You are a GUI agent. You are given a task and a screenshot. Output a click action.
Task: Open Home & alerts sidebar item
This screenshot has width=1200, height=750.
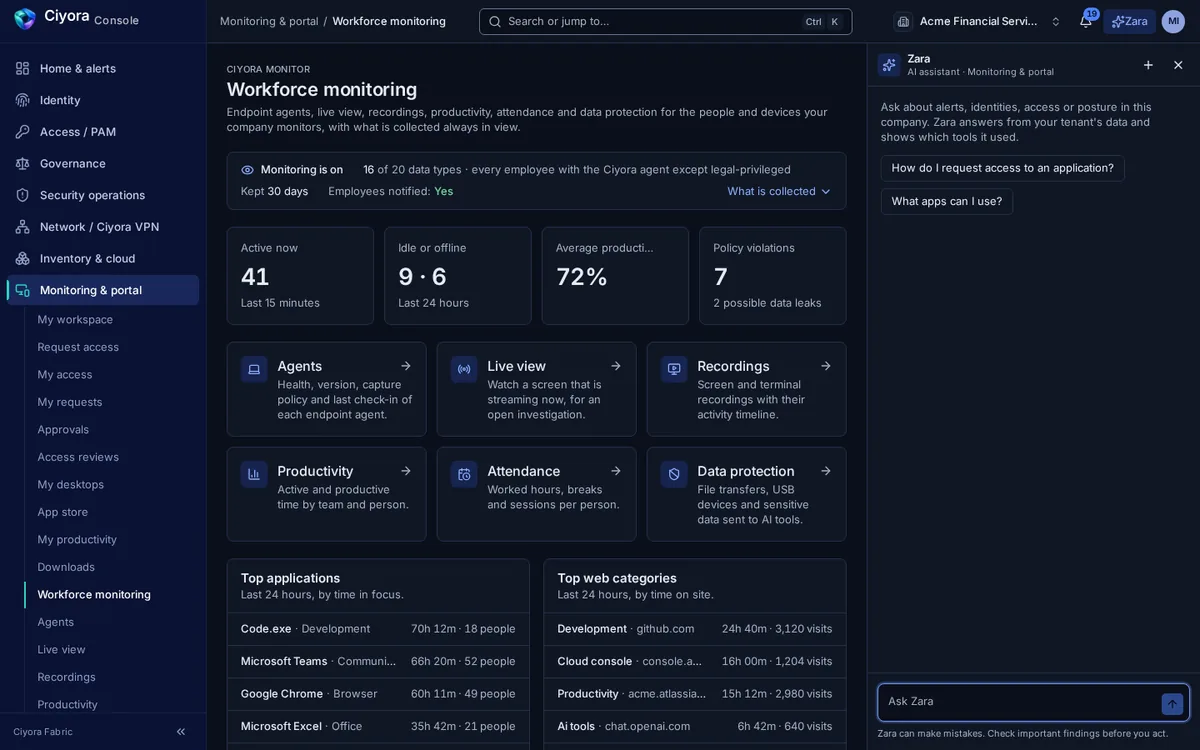tap(103, 68)
